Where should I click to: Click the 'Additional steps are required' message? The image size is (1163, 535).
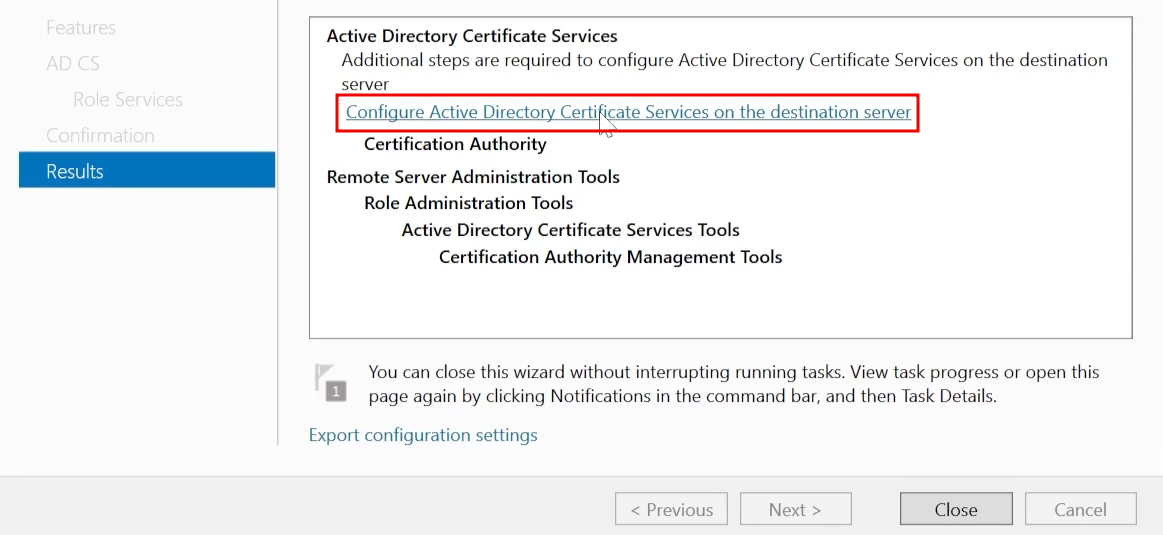pyautogui.click(x=725, y=72)
